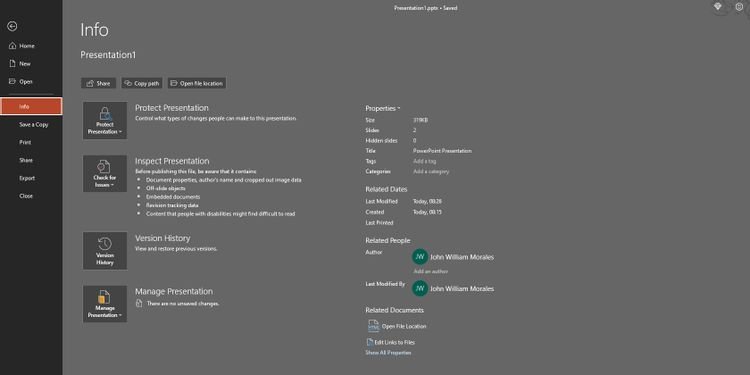Click the Author avatar for John William Morales
The height and width of the screenshot is (375, 750).
pyautogui.click(x=420, y=257)
